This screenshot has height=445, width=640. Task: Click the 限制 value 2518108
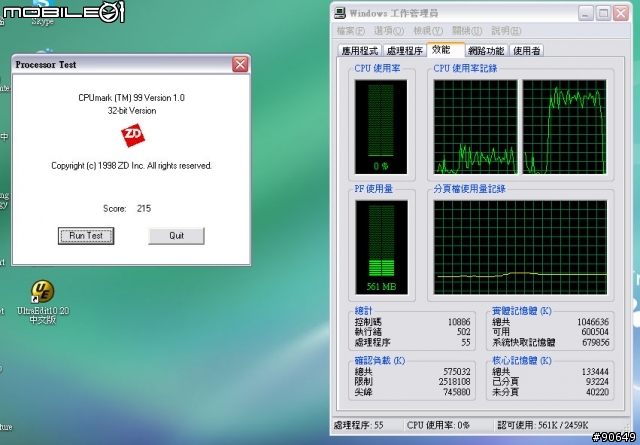[x=454, y=382]
